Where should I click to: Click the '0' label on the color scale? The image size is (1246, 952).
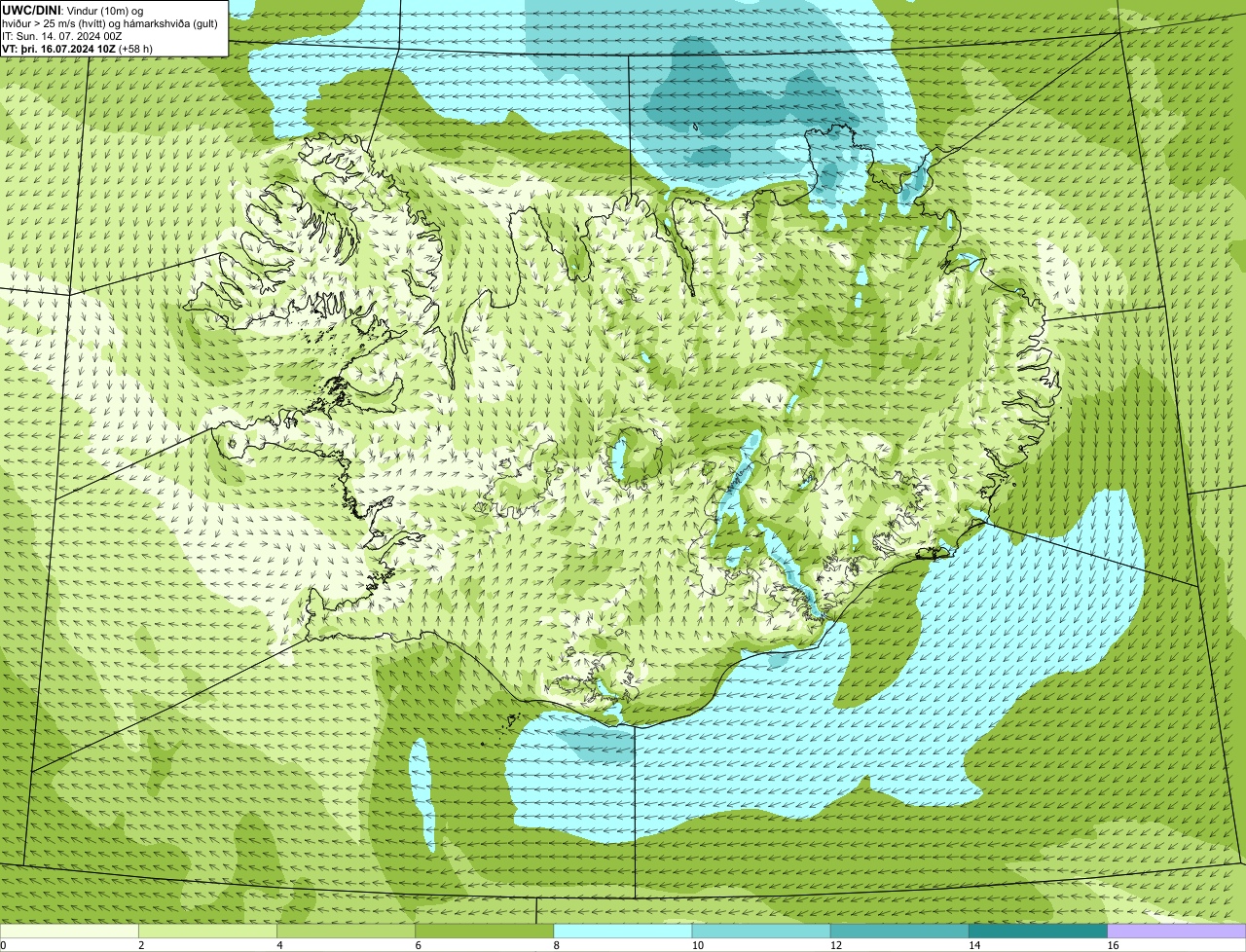[4, 945]
